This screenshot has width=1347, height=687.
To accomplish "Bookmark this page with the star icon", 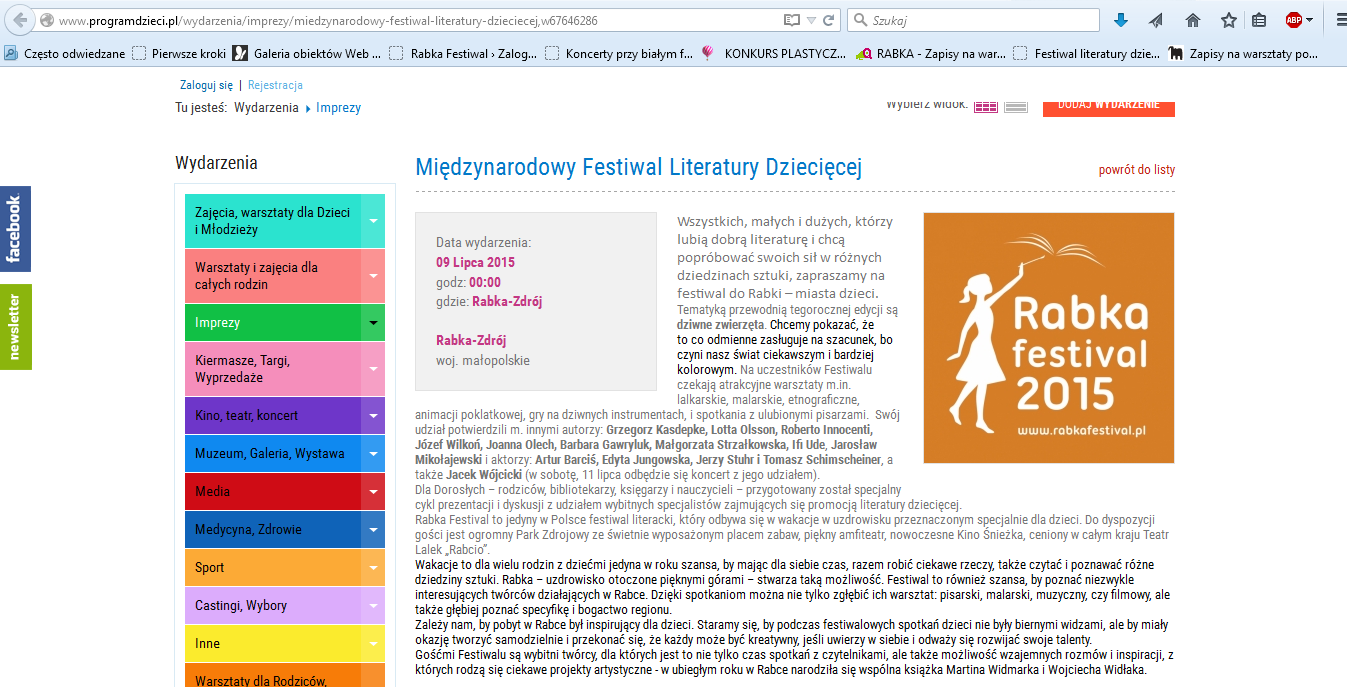I will [x=1229, y=20].
